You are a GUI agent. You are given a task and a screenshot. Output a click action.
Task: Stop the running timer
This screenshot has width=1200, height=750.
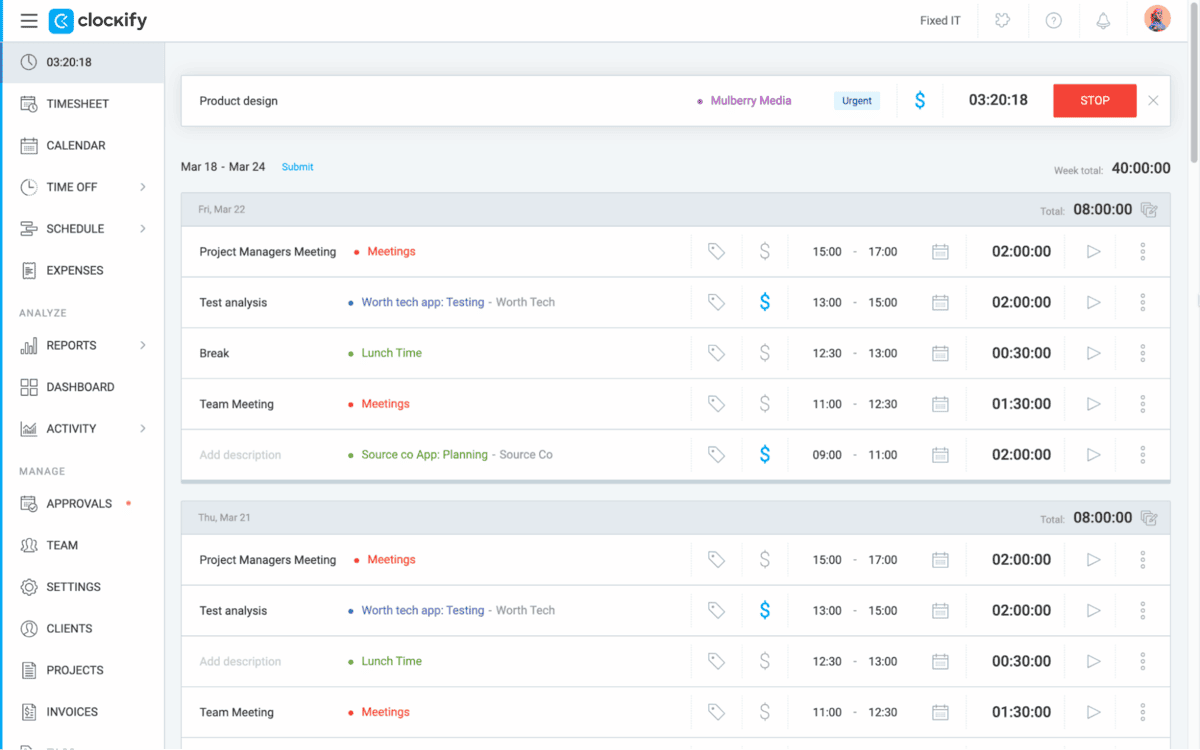click(1094, 101)
